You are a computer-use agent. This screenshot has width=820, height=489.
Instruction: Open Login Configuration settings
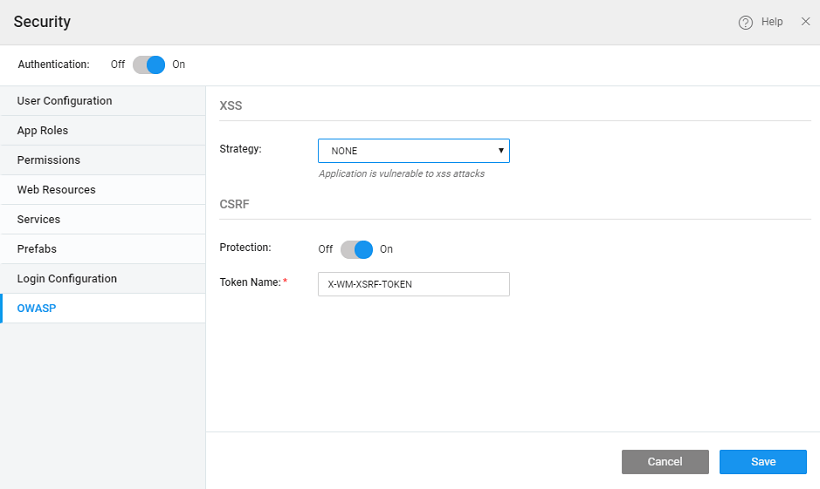pos(67,279)
